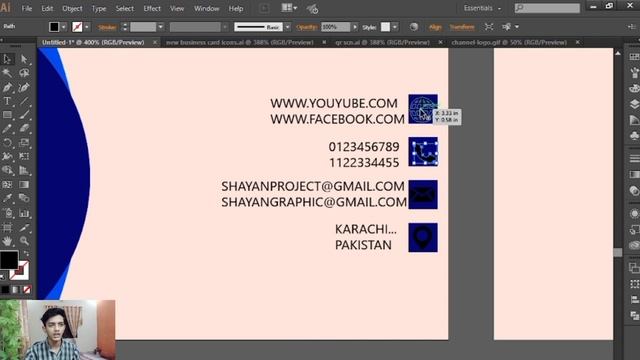Select the Artboard tool
Viewport: 640px width, 360px height.
tap(7, 227)
